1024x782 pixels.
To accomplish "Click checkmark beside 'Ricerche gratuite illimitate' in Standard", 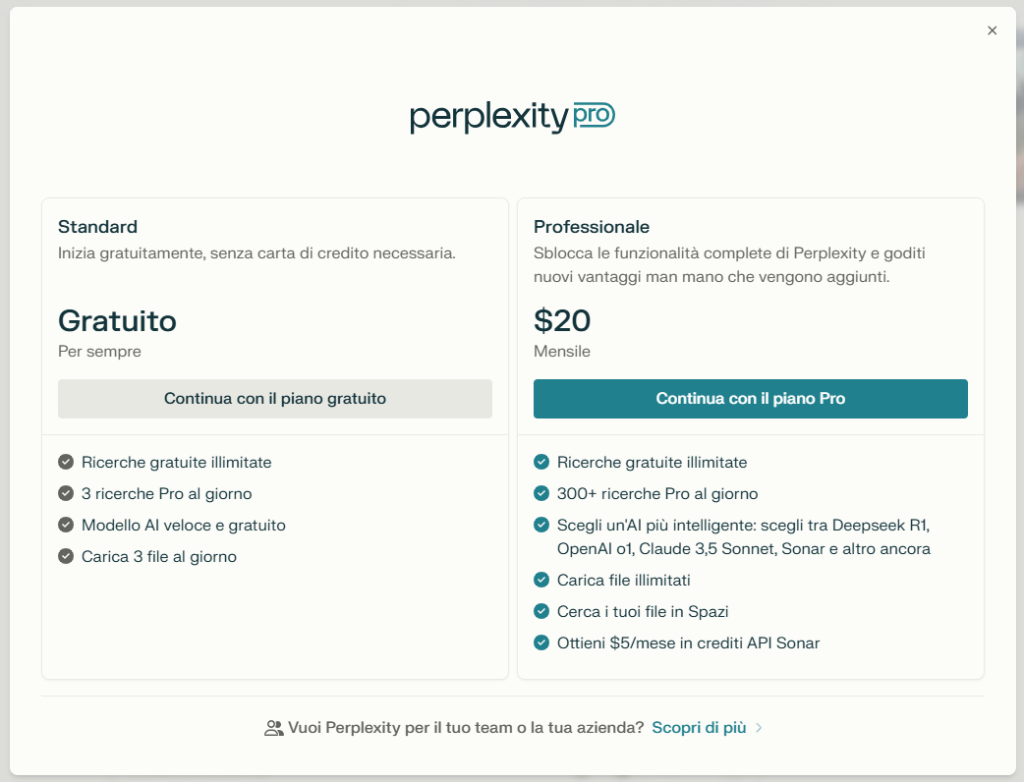I will click(66, 462).
